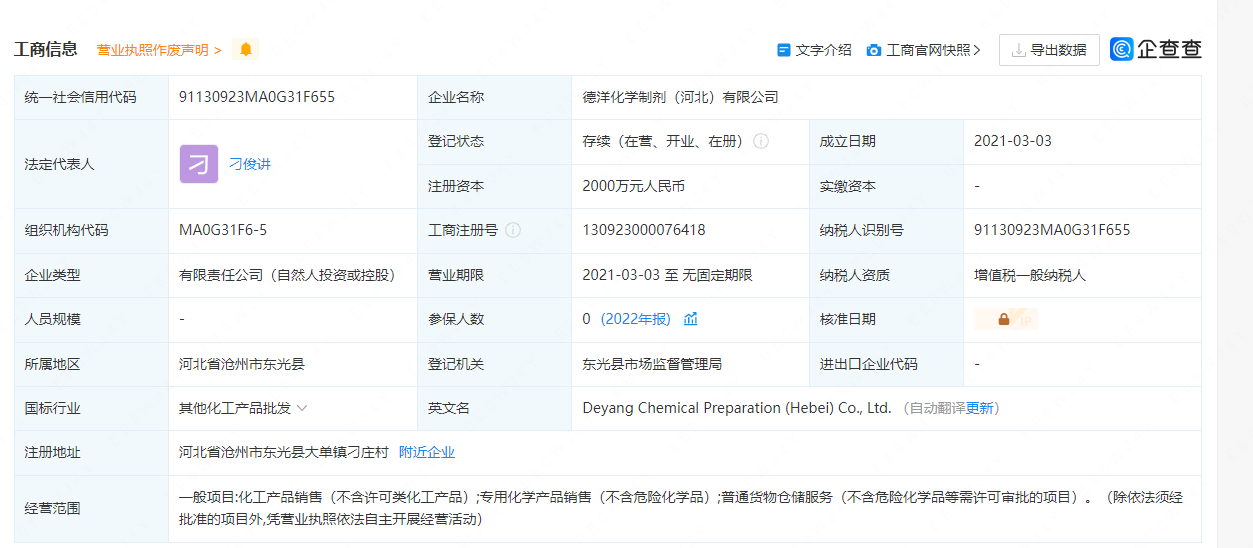The height and width of the screenshot is (548, 1253).
Task: Open legal representative 刁俊讲 profile link
Action: (250, 164)
